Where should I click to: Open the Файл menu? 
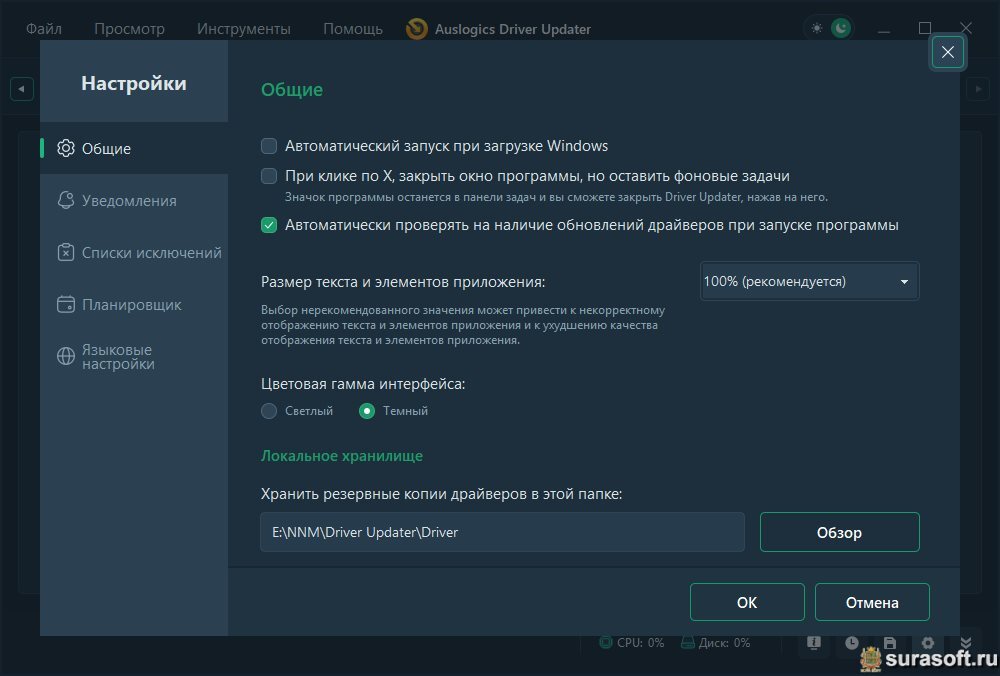43,29
